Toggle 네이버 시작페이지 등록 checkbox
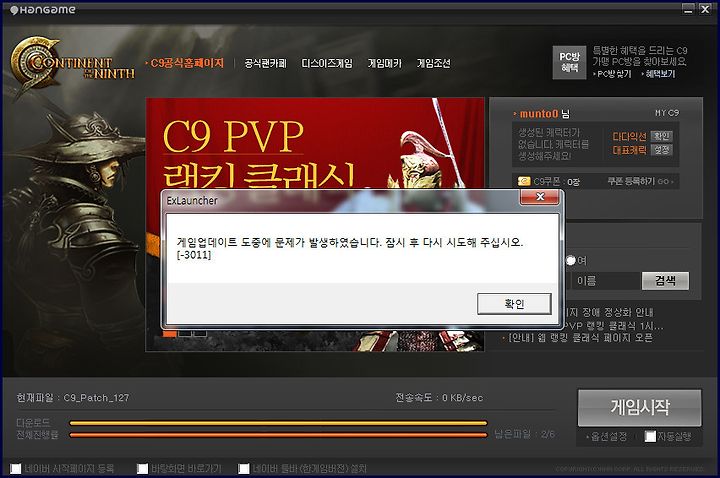The height and width of the screenshot is (478, 720). click(x=16, y=468)
